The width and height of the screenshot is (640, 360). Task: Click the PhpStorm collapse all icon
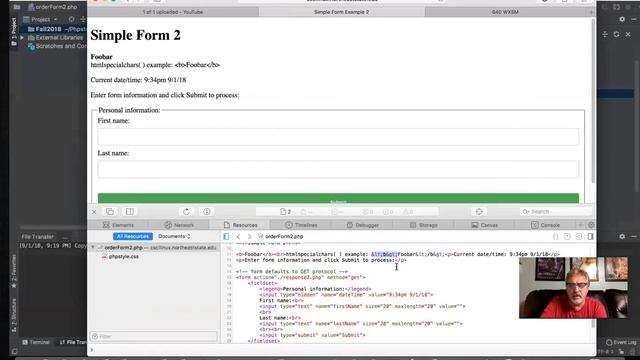(x=83, y=19)
